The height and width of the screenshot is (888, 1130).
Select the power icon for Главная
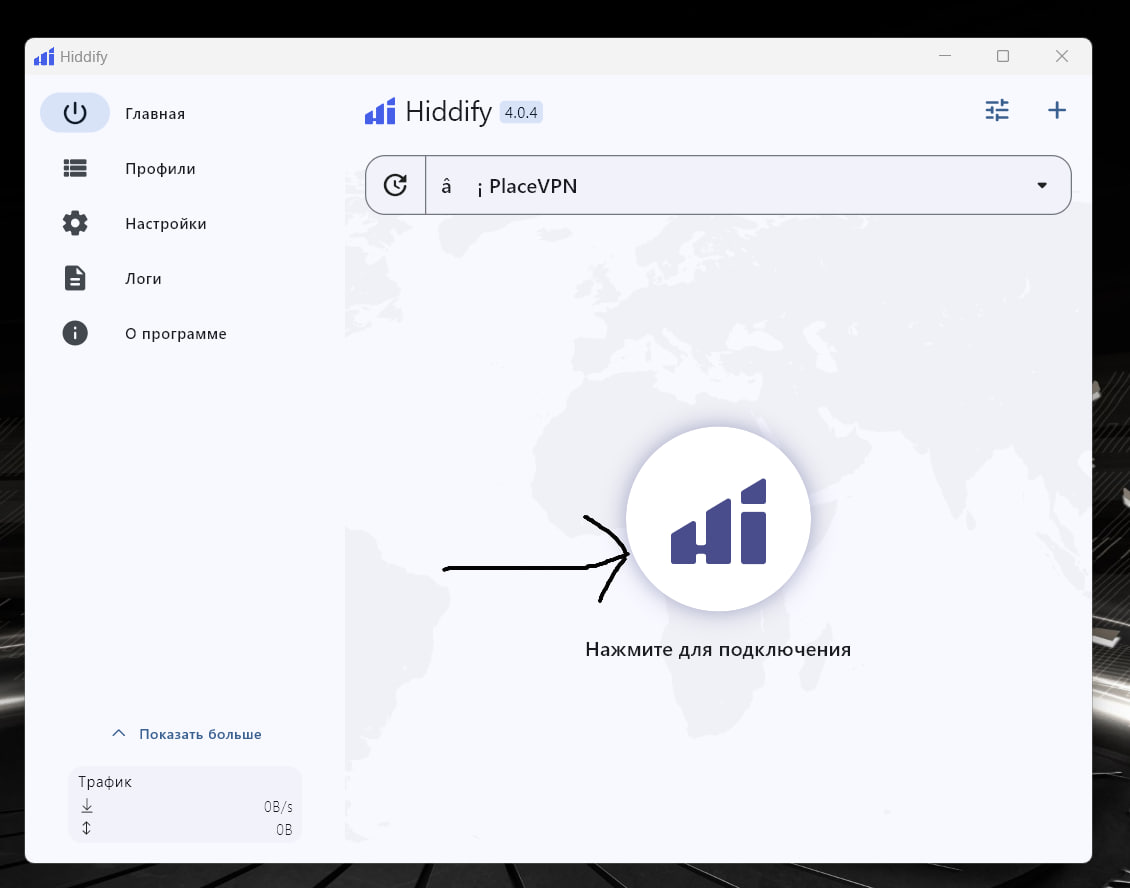click(x=74, y=112)
